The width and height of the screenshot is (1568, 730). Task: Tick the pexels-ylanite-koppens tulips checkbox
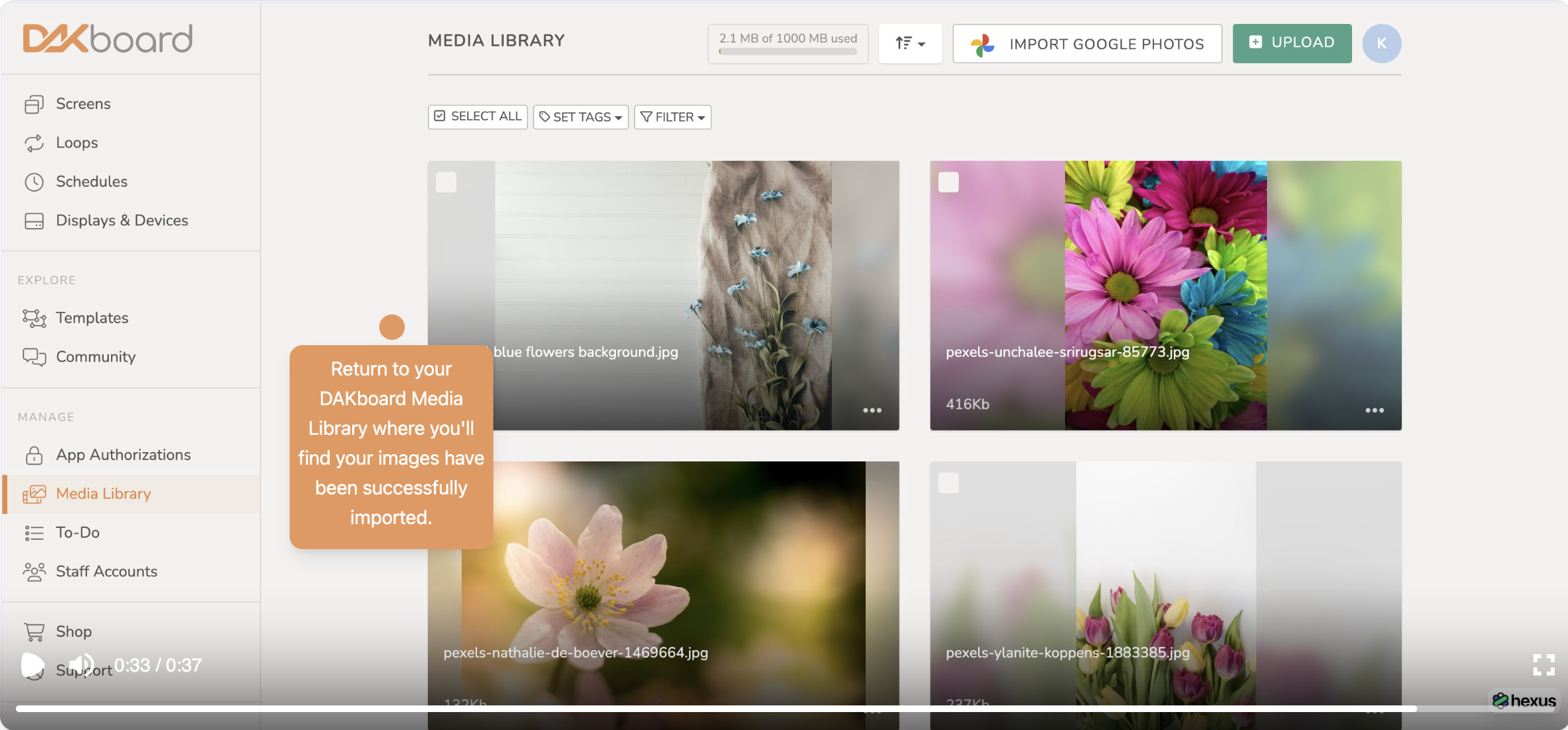[x=948, y=483]
